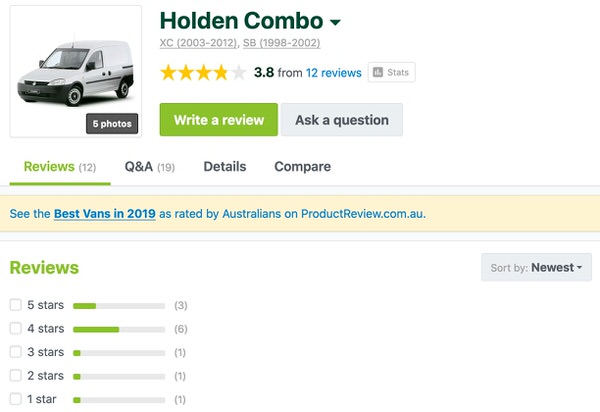Go to the Compare tab

pos(302,167)
